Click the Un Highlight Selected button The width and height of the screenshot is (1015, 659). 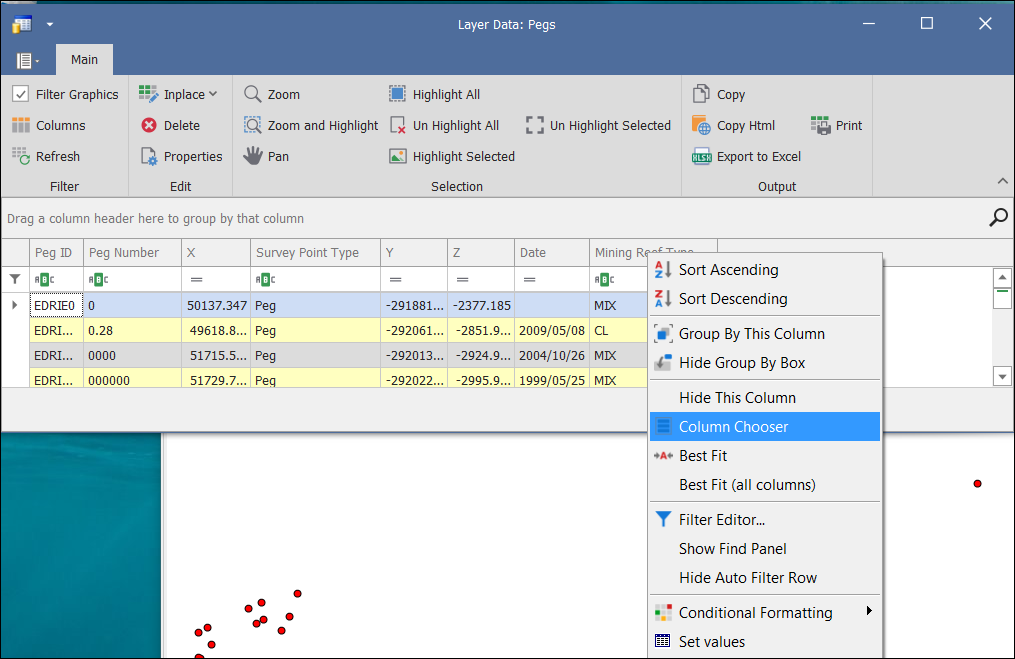609,125
